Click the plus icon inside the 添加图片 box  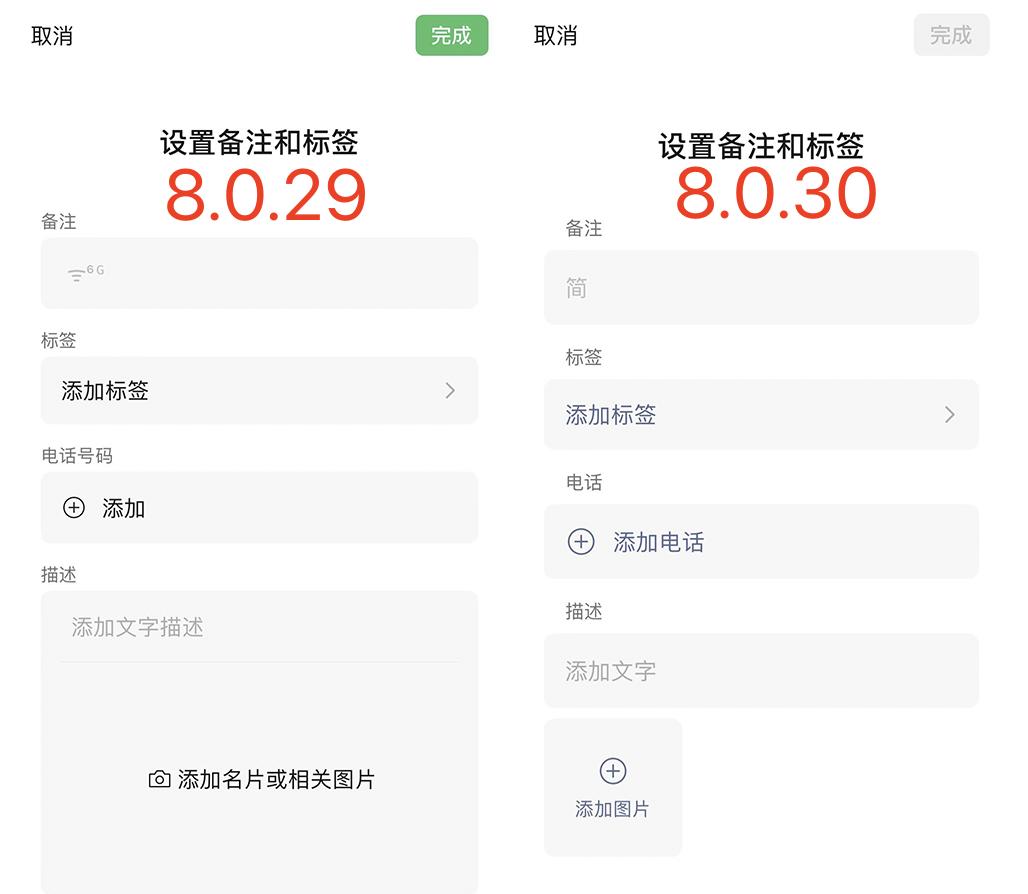[613, 772]
